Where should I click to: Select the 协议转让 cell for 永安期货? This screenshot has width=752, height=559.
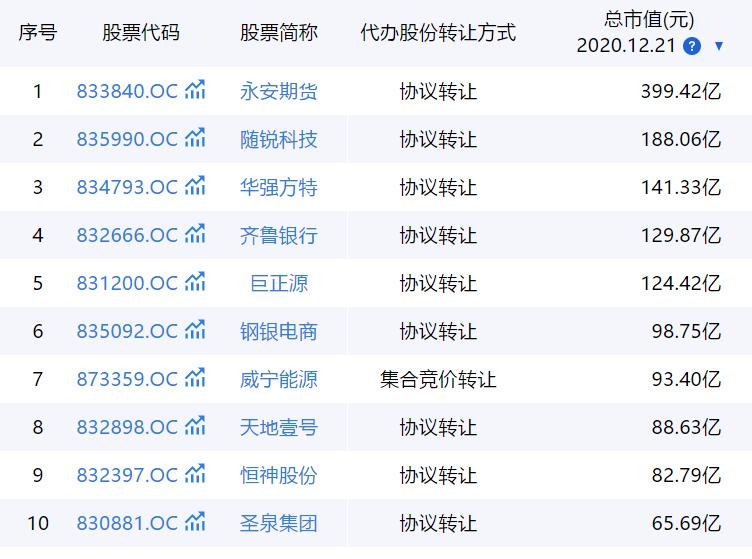[438, 91]
